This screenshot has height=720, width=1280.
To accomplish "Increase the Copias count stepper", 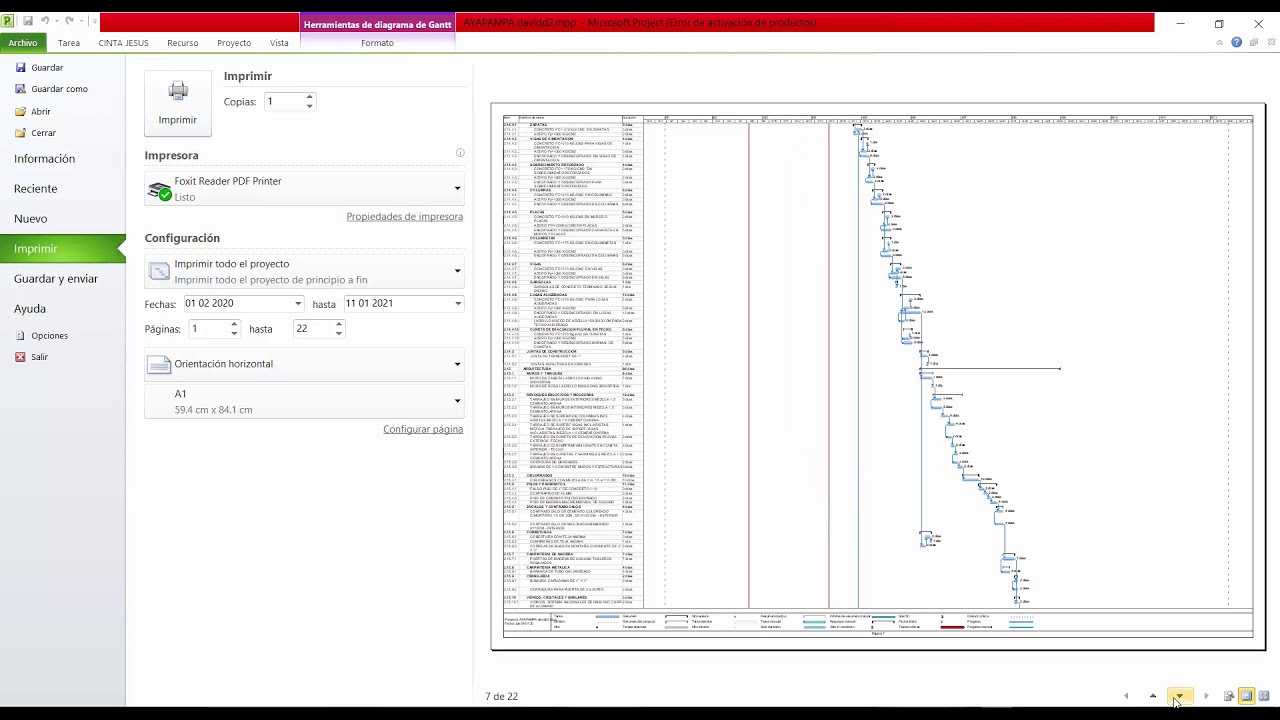I will (309, 97).
